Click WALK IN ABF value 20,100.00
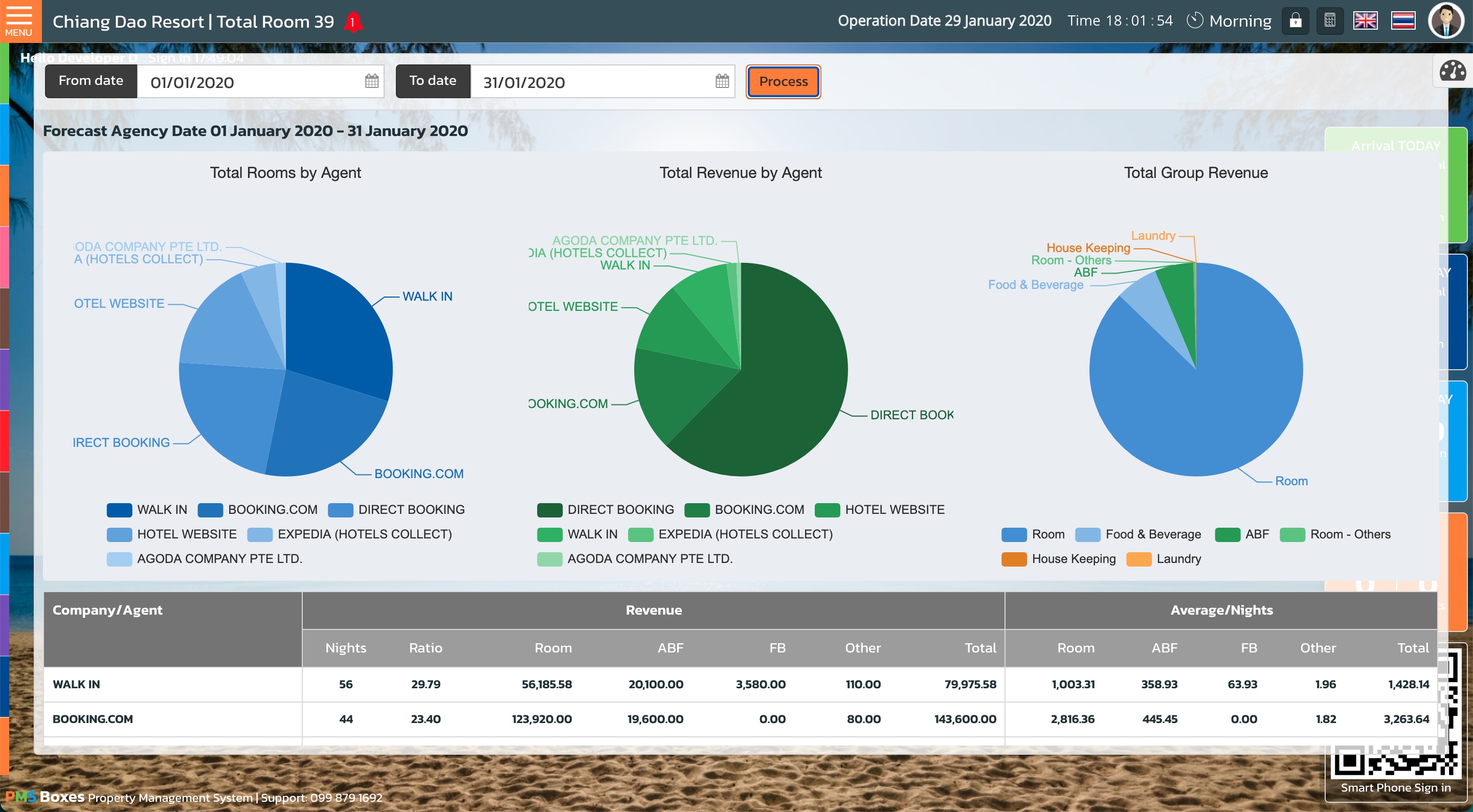Image resolution: width=1473 pixels, height=812 pixels. pyautogui.click(x=655, y=685)
